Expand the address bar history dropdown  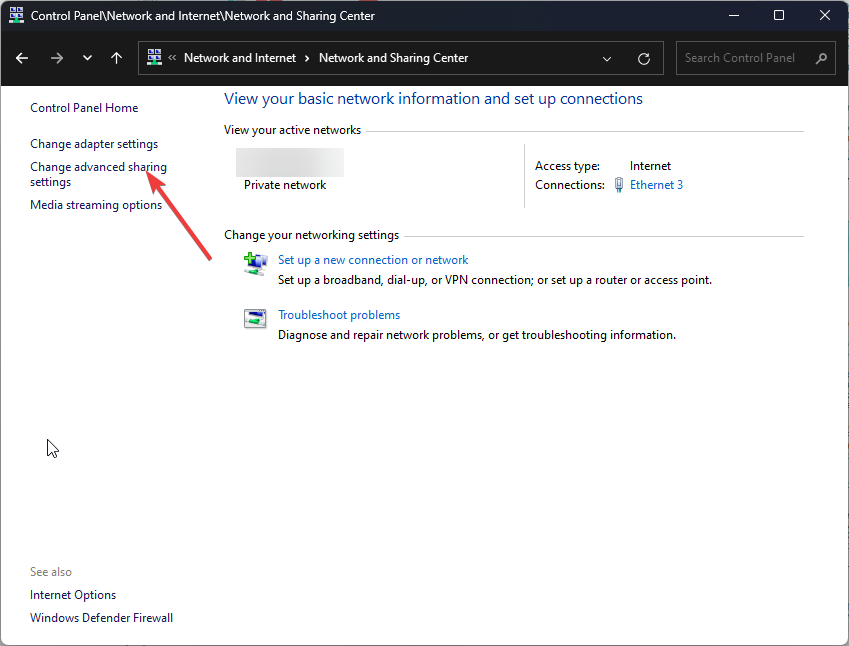tap(607, 58)
